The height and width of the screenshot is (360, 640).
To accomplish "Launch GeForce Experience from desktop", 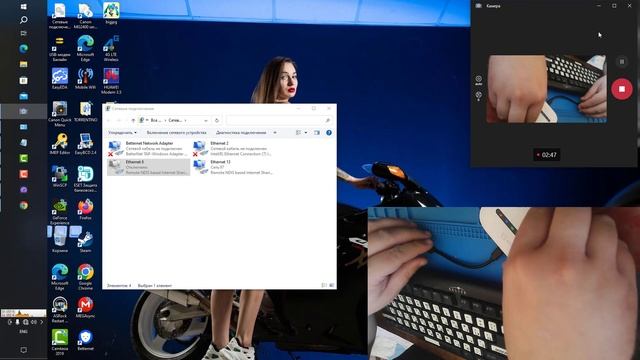I will tap(60, 212).
